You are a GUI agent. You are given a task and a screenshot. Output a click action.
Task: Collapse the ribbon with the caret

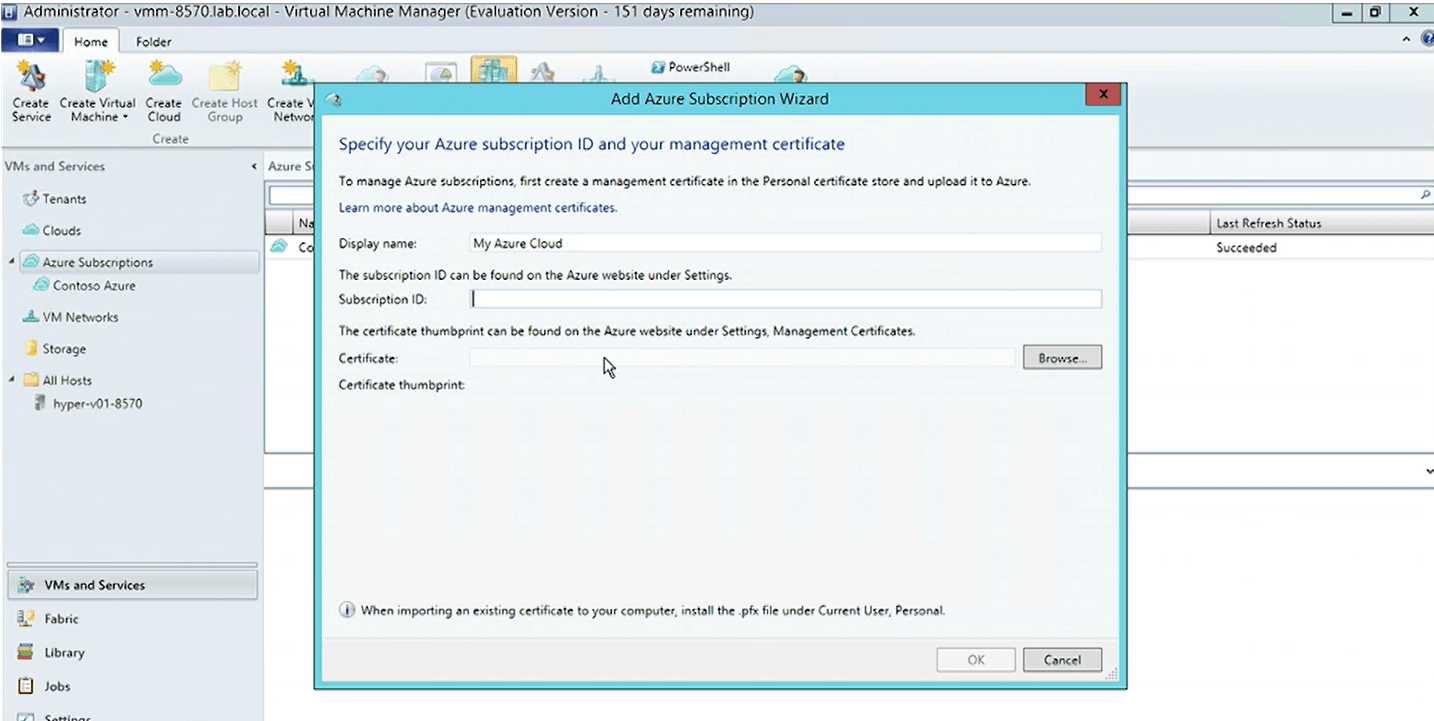[x=1408, y=40]
